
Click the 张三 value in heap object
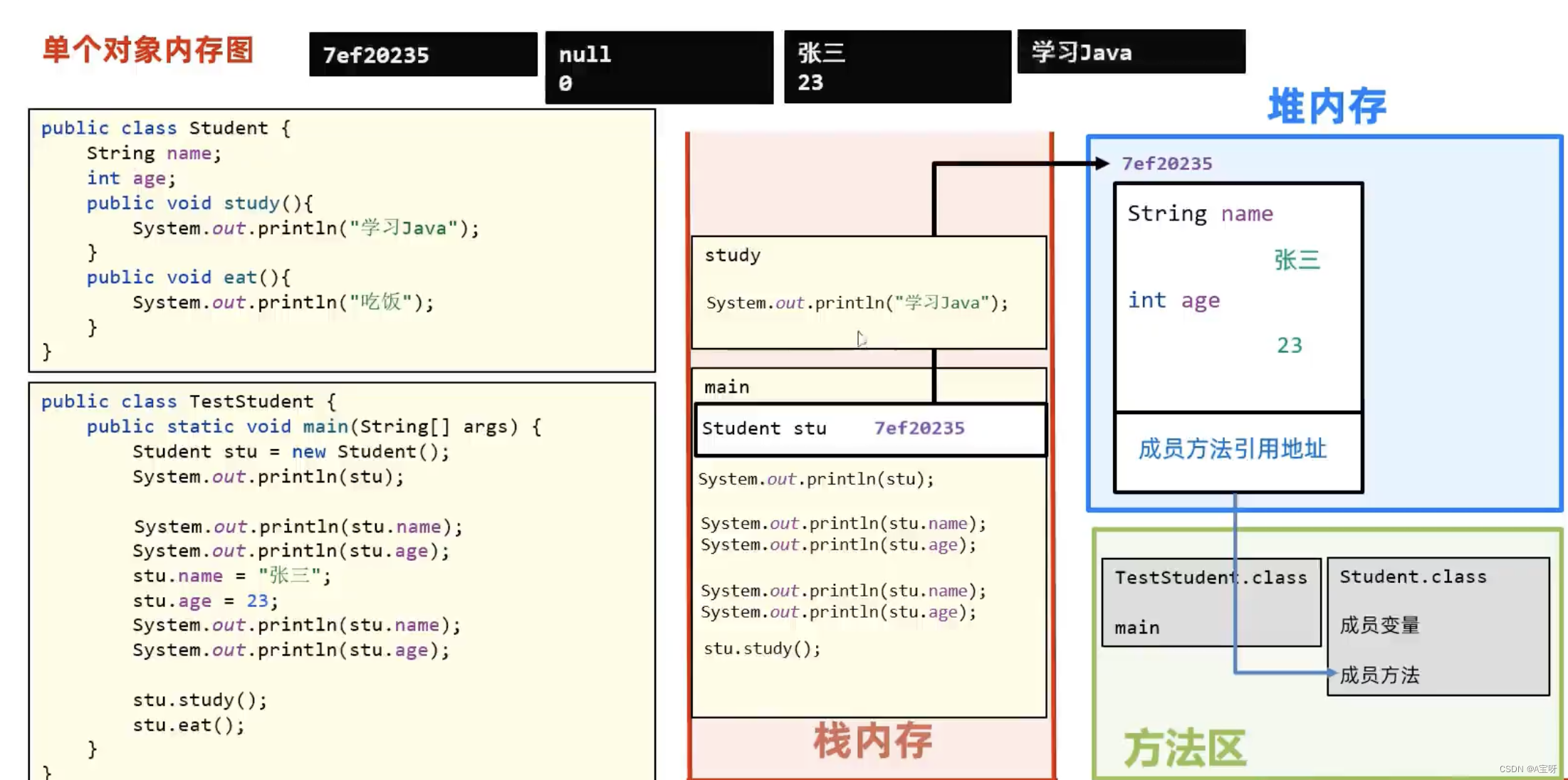pos(1297,260)
